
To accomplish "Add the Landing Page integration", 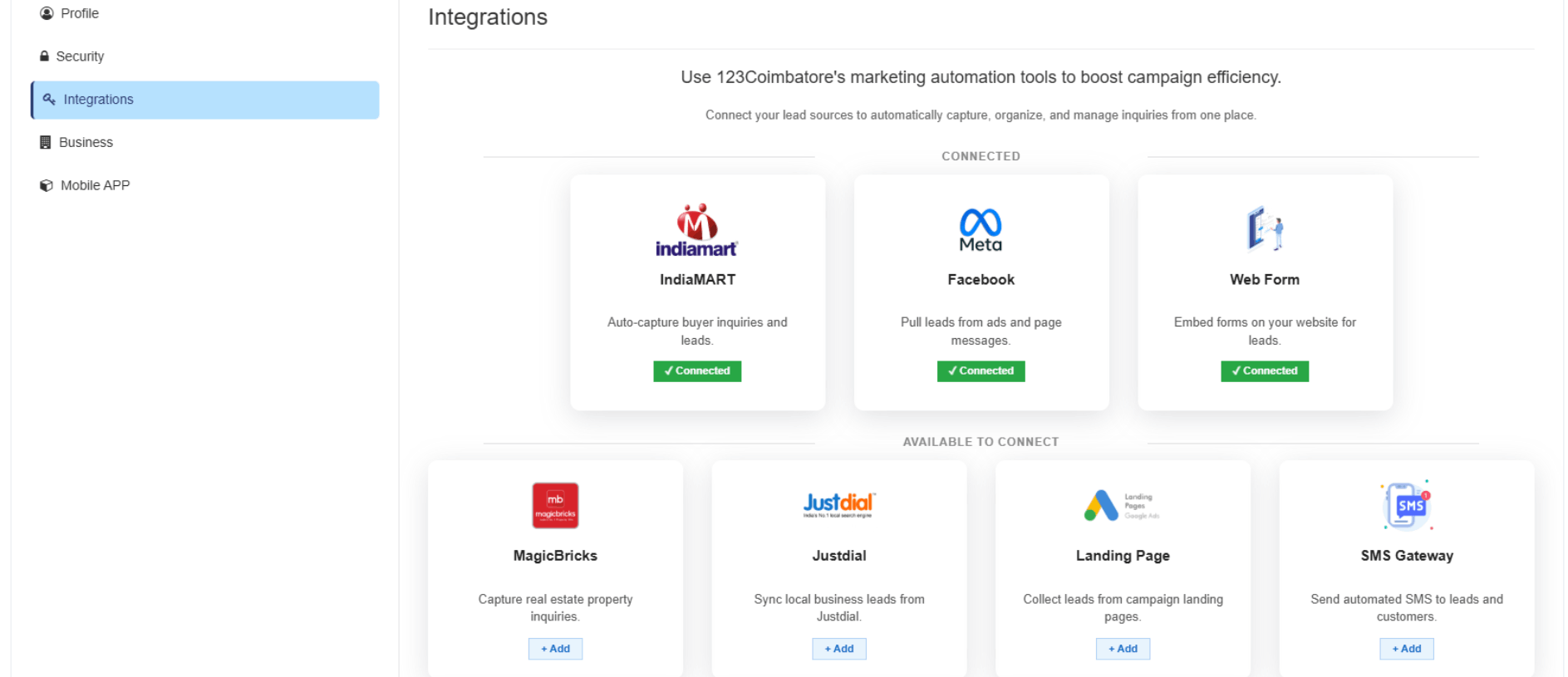I will click(1123, 649).
